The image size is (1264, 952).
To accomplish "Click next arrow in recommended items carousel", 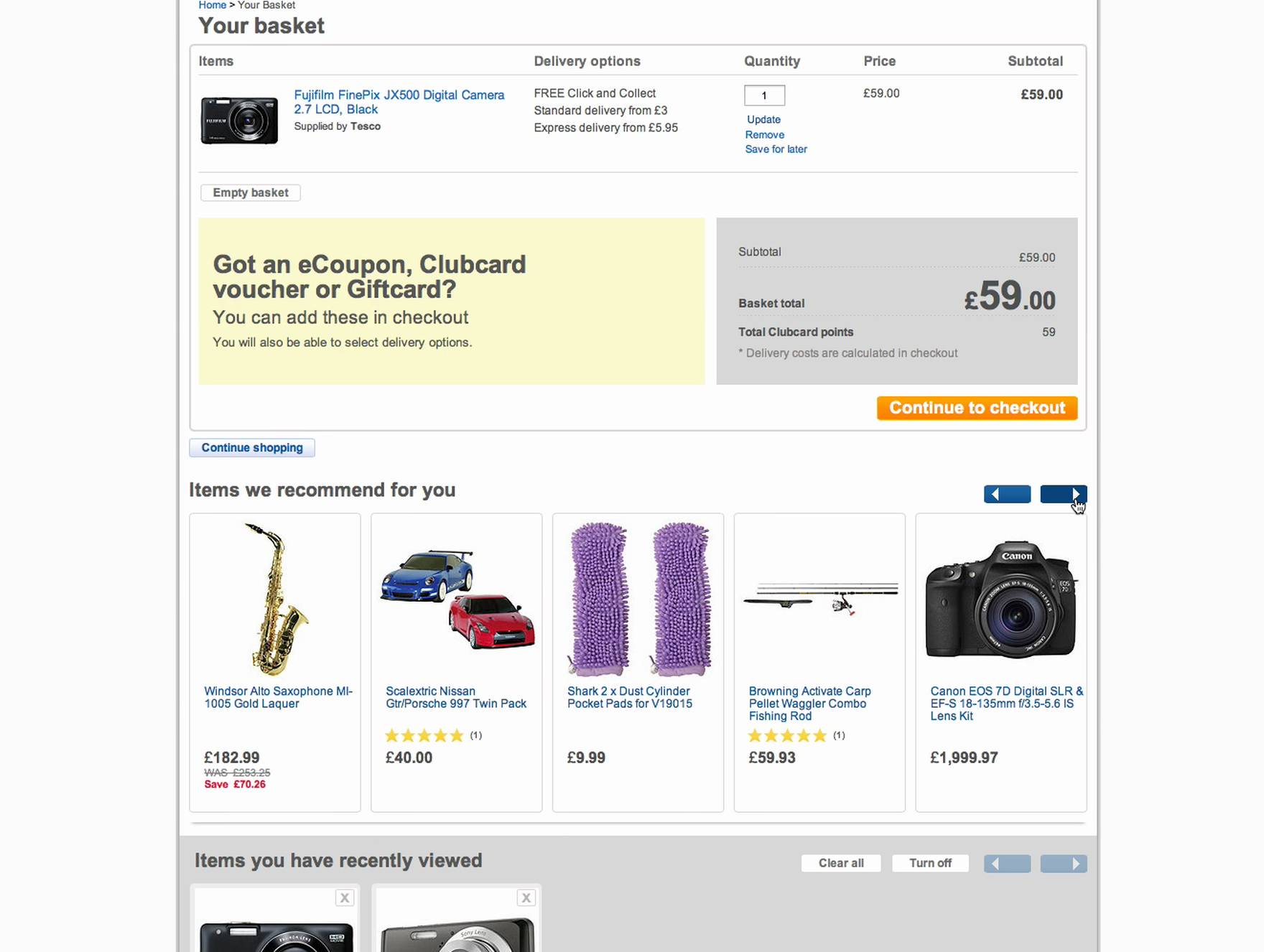I will tap(1063, 494).
